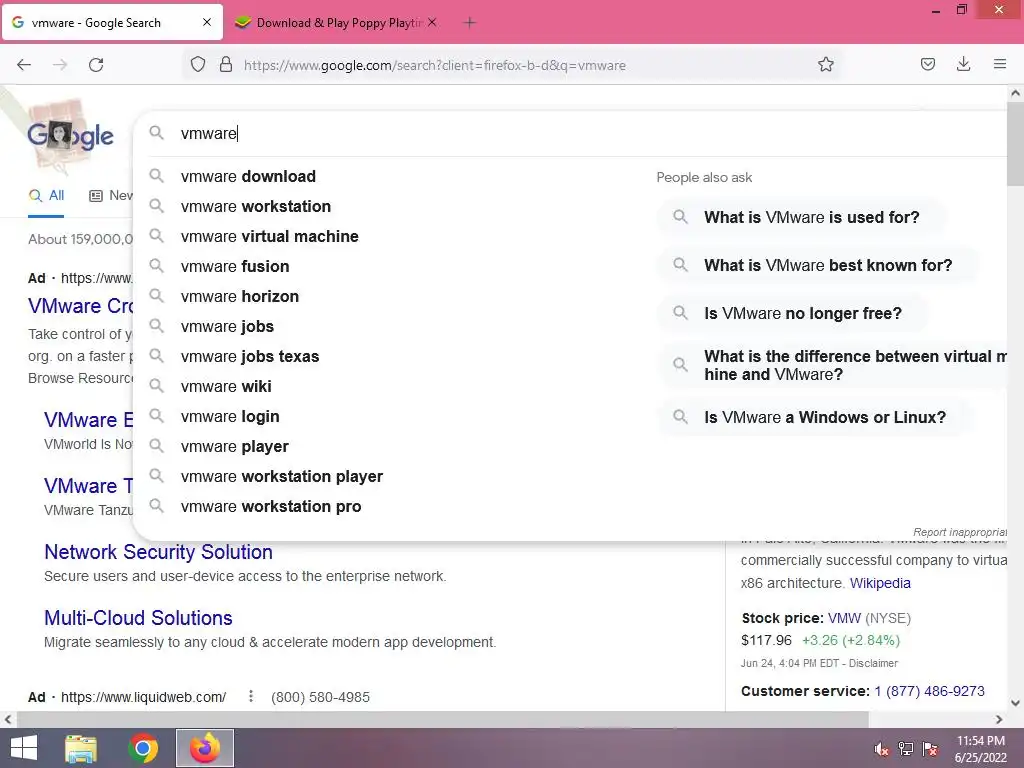The height and width of the screenshot is (768, 1024).
Task: Launch Google Chrome from the taskbar
Action: tap(143, 748)
